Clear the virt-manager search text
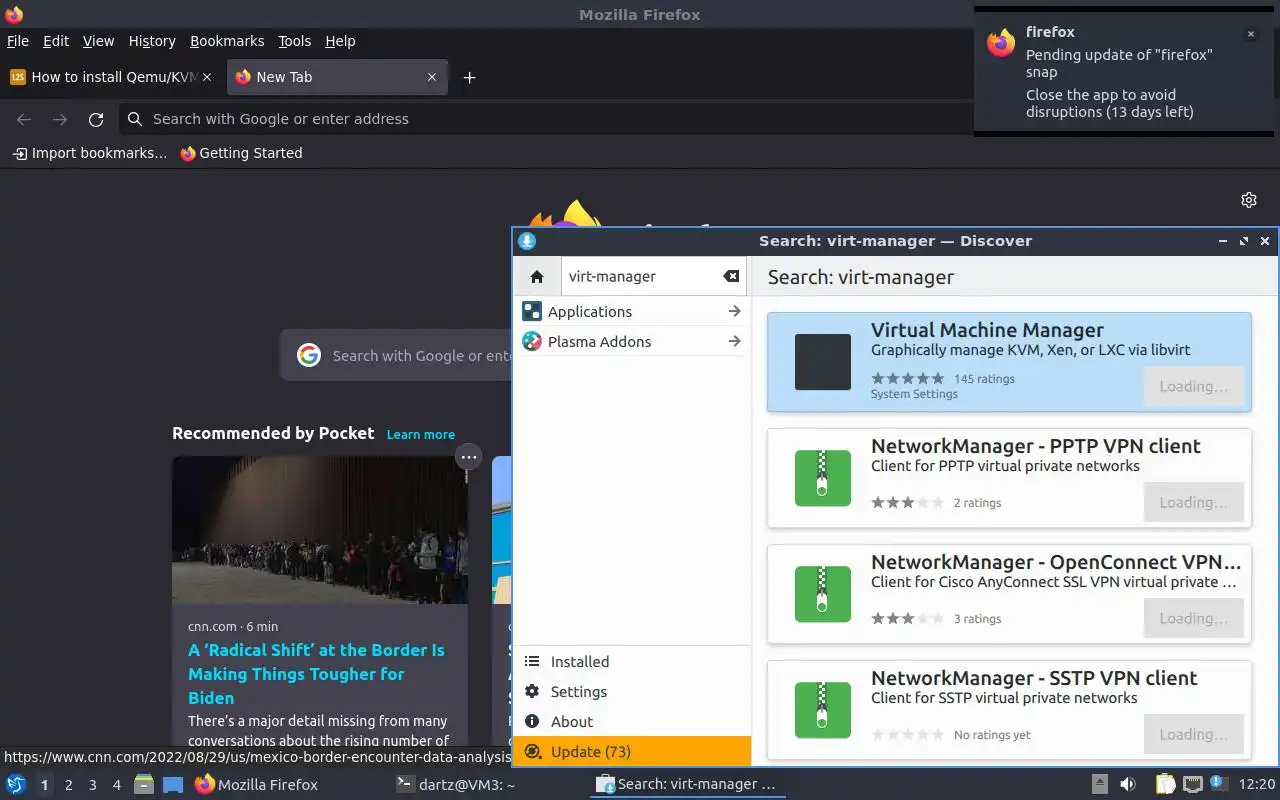Screen dimensions: 1280x800 click(x=731, y=277)
